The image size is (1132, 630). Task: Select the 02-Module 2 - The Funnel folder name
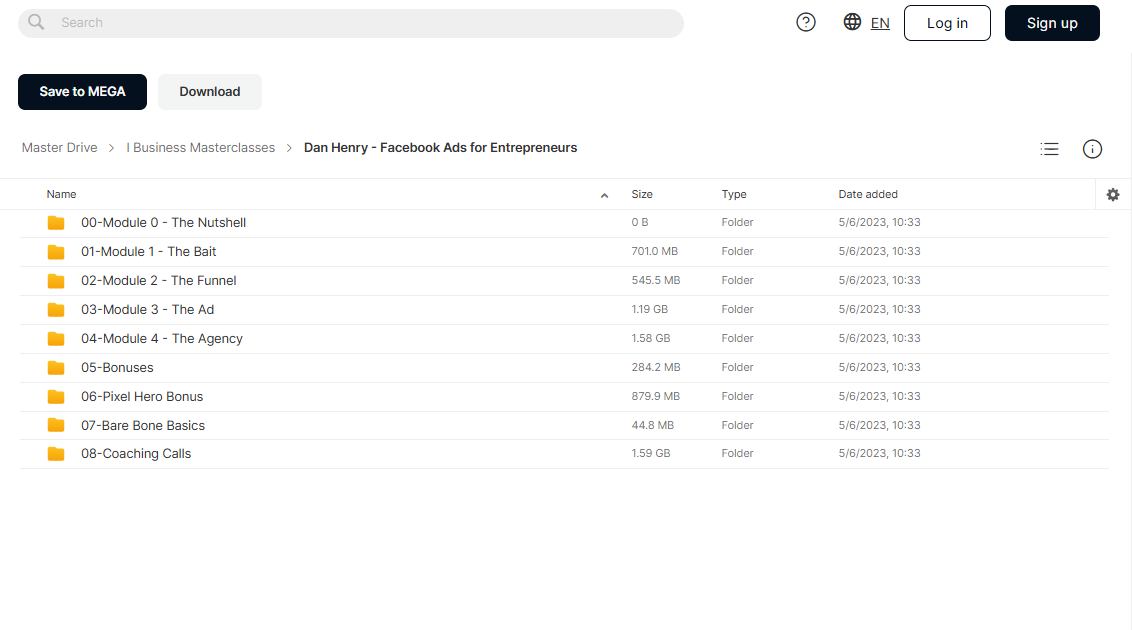159,280
